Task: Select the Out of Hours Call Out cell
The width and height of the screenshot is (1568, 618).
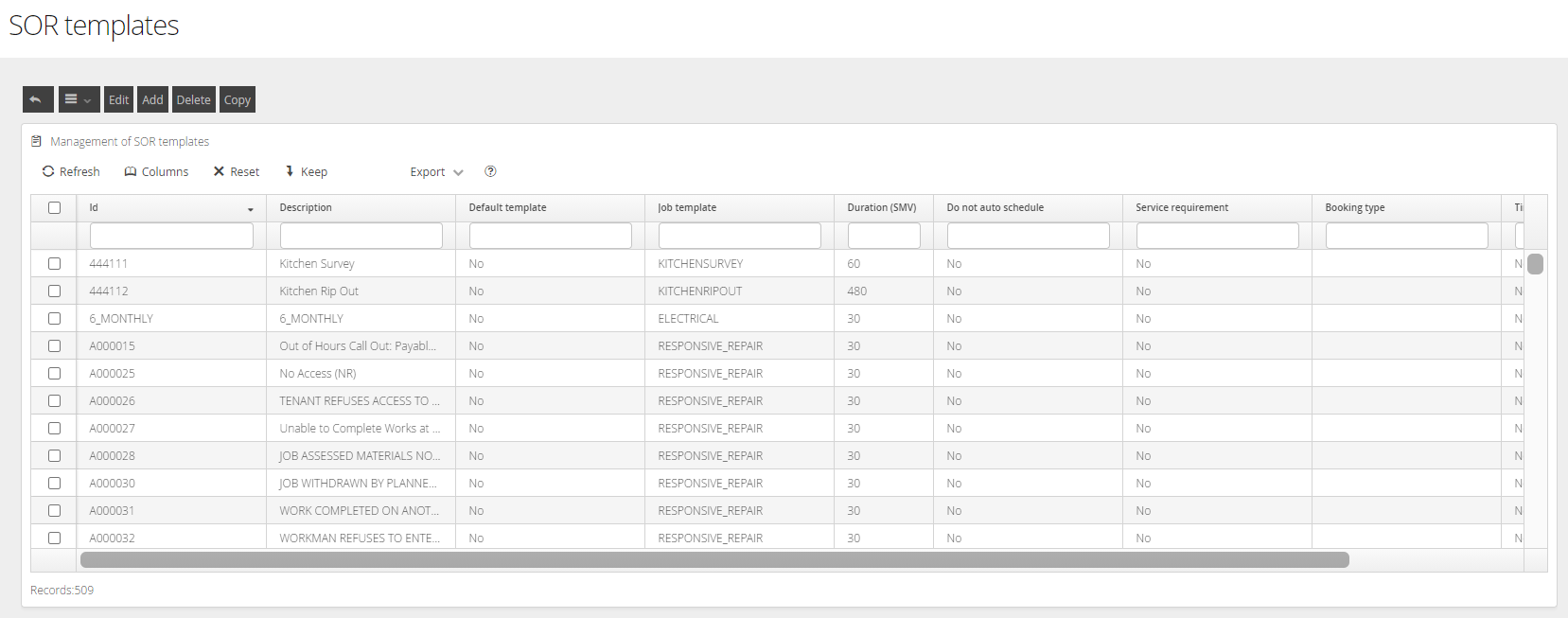Action: [361, 345]
